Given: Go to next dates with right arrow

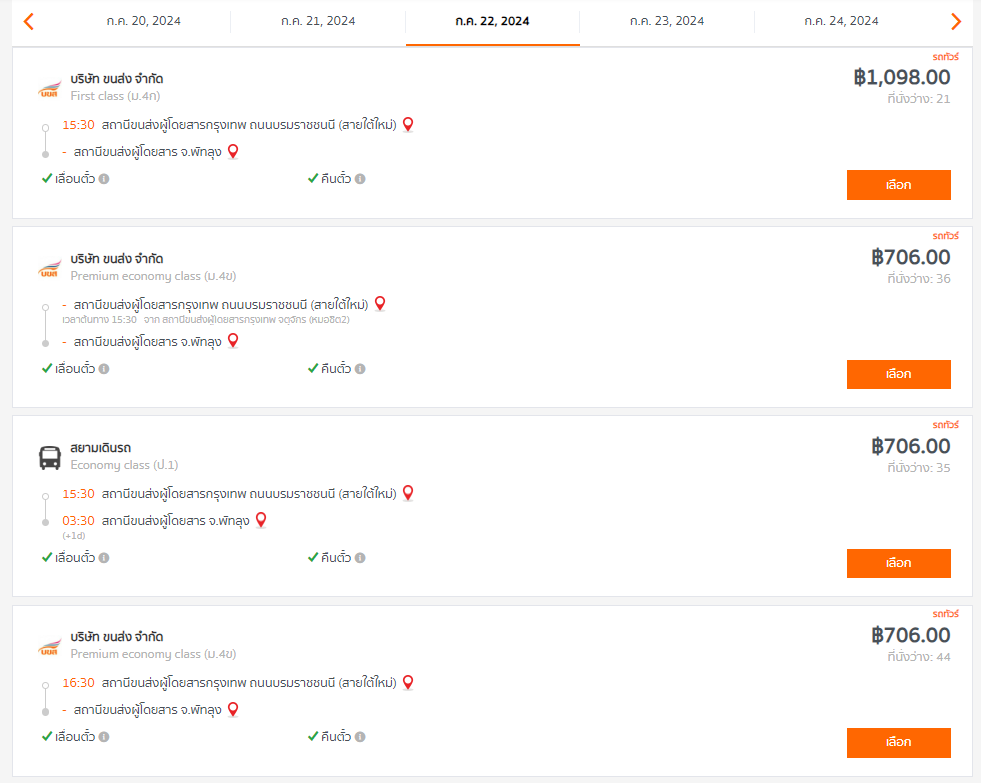Looking at the screenshot, I should 955,21.
